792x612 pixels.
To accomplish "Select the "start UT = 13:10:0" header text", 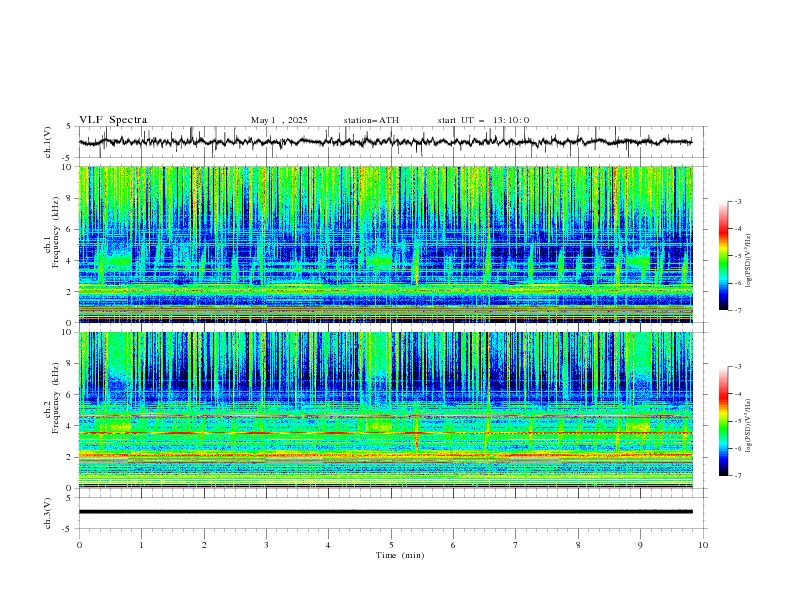I will (x=483, y=120).
